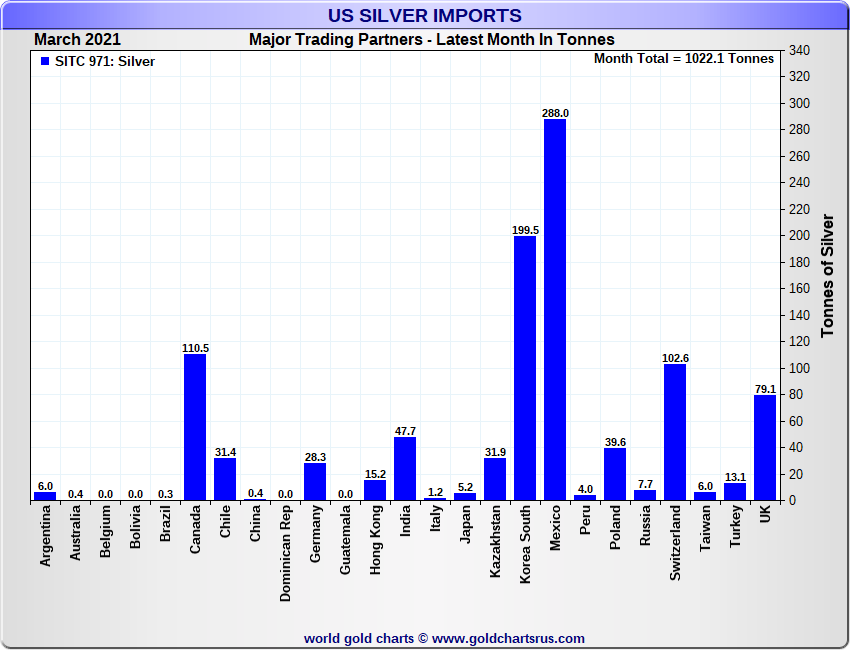
Task: Click the Month Total 1022.1 Tonnes text
Action: tap(684, 59)
